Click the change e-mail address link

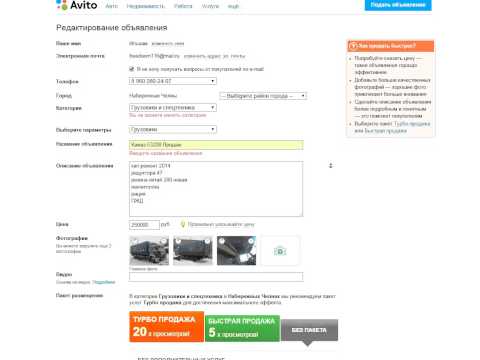point(214,56)
